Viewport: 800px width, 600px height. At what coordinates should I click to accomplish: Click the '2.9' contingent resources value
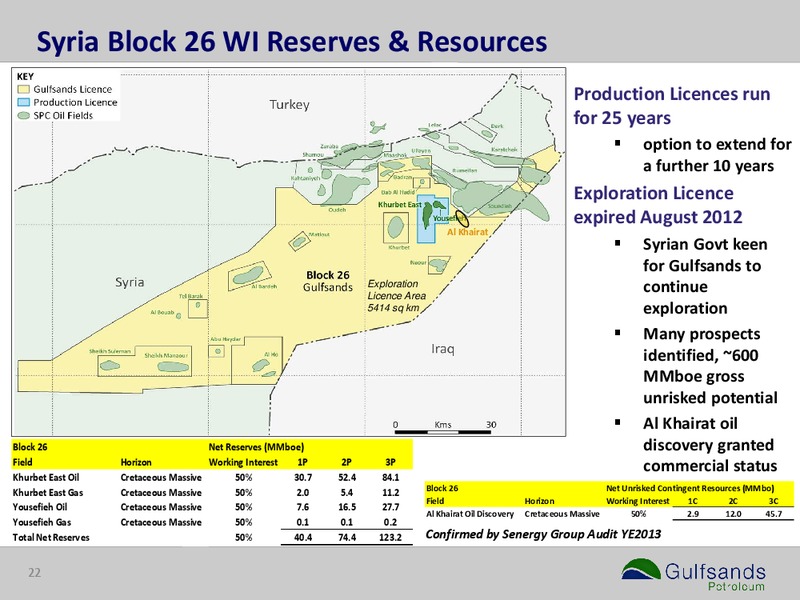click(x=693, y=514)
